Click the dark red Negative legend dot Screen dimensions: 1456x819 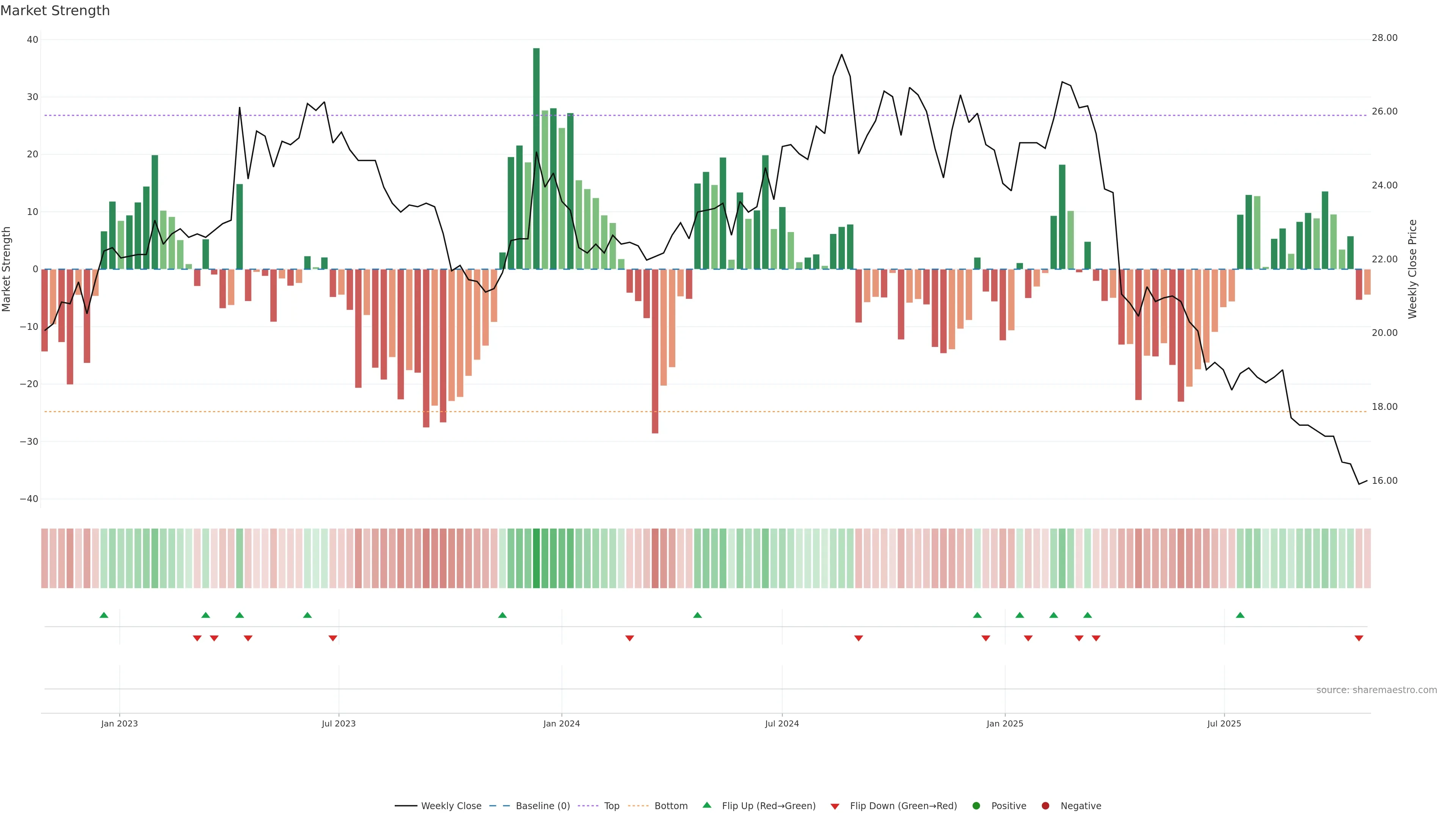1045,806
